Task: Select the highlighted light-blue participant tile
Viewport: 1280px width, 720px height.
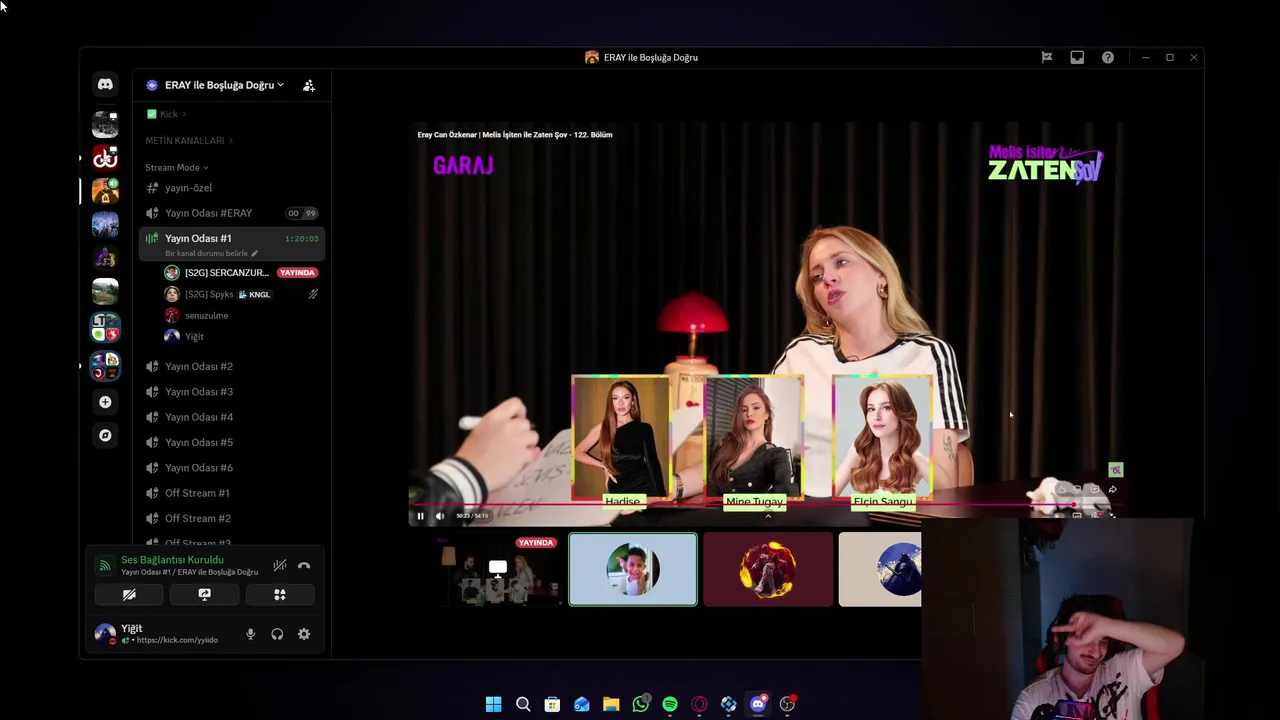Action: click(x=633, y=569)
